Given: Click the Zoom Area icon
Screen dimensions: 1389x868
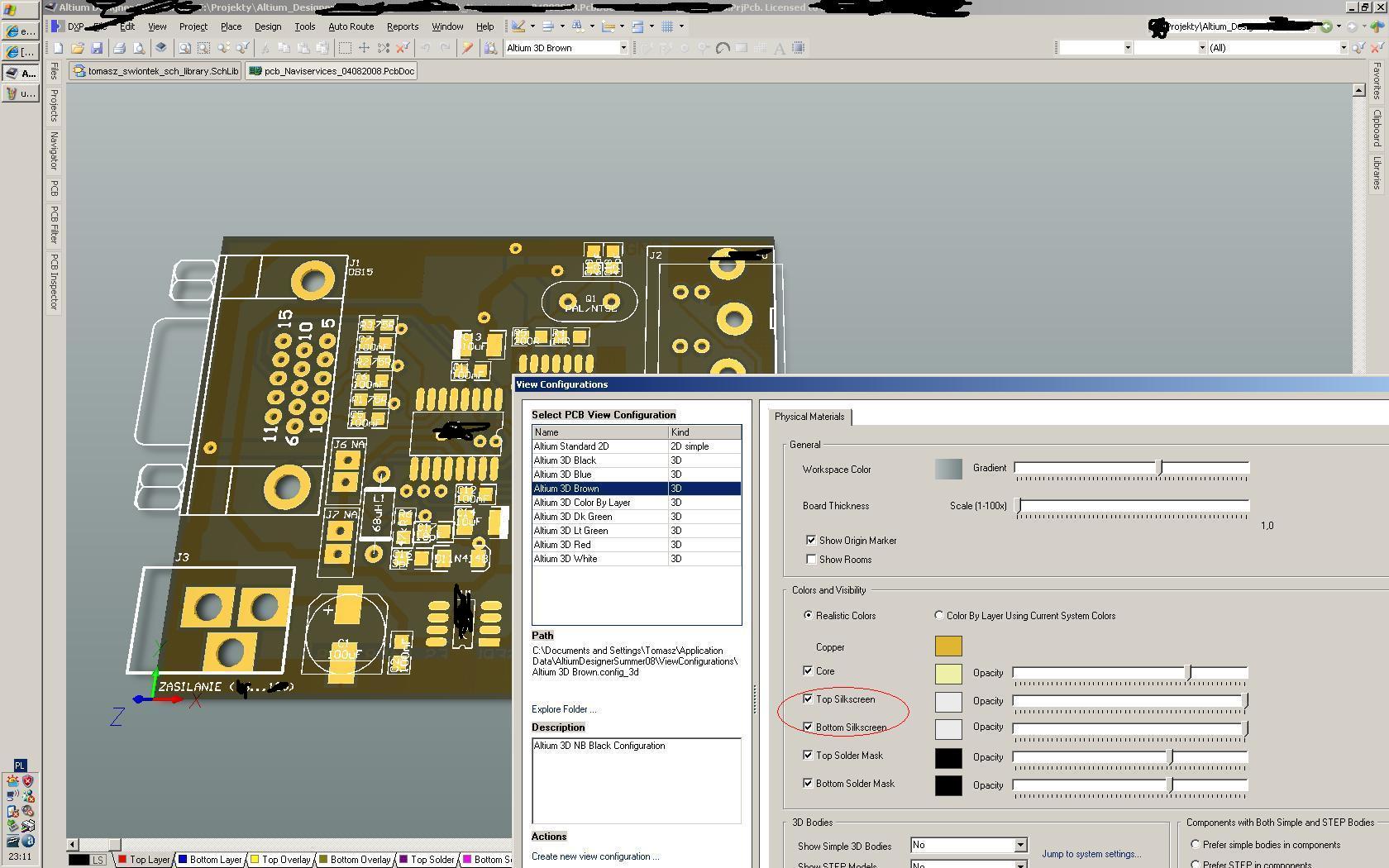Looking at the screenshot, I should click(x=203, y=48).
